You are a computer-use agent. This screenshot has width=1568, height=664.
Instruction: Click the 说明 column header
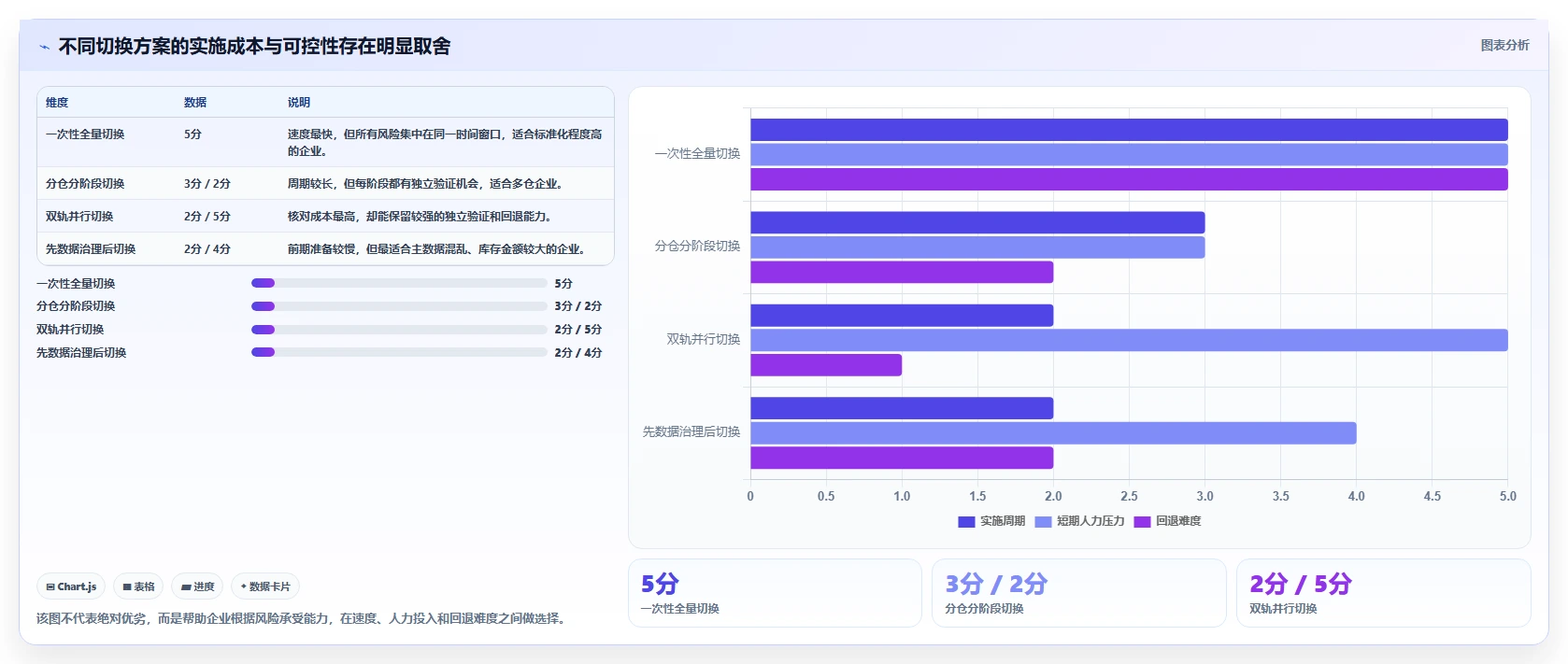point(299,103)
